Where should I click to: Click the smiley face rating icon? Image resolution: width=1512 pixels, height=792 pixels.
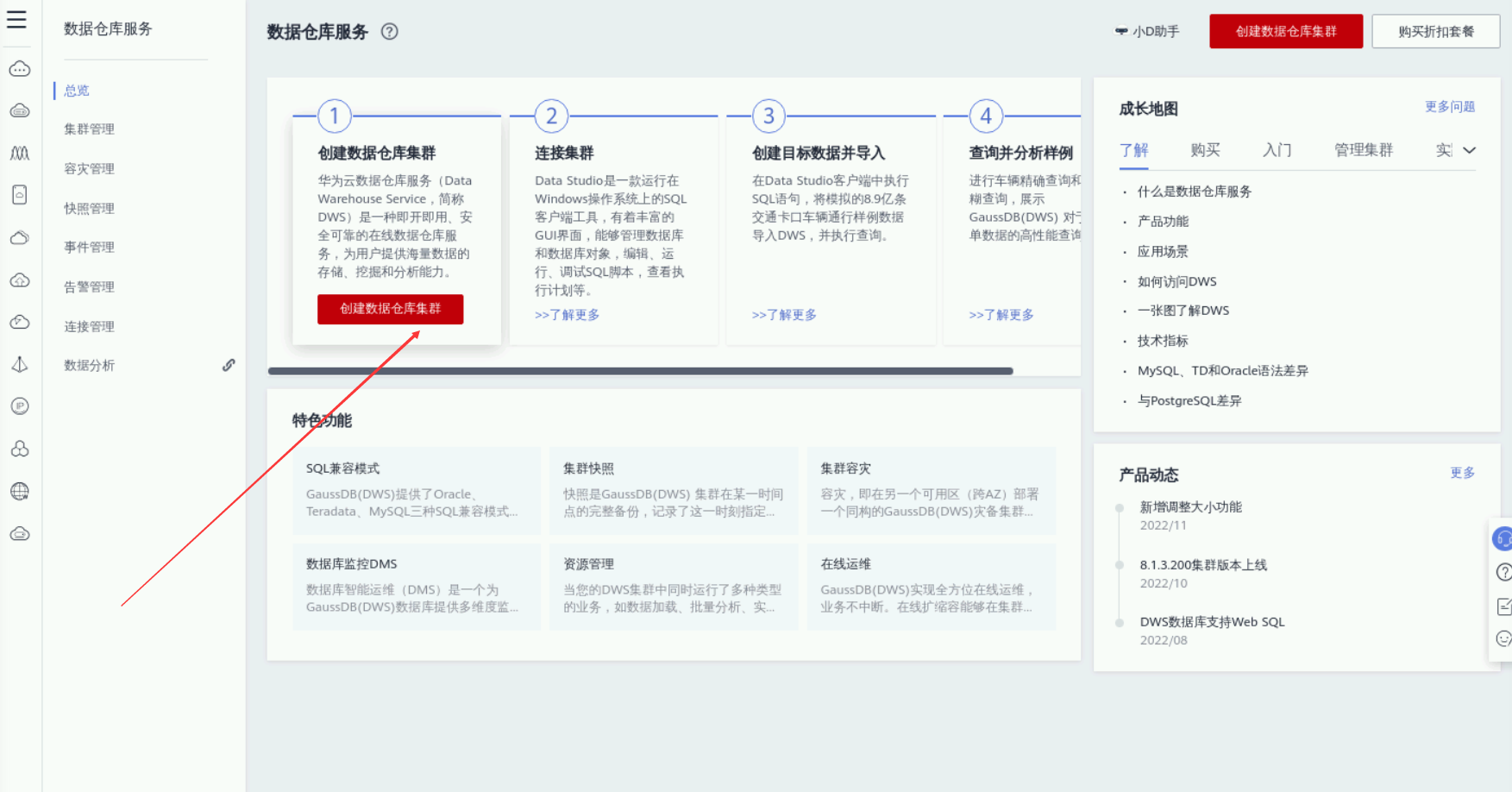pos(1503,638)
